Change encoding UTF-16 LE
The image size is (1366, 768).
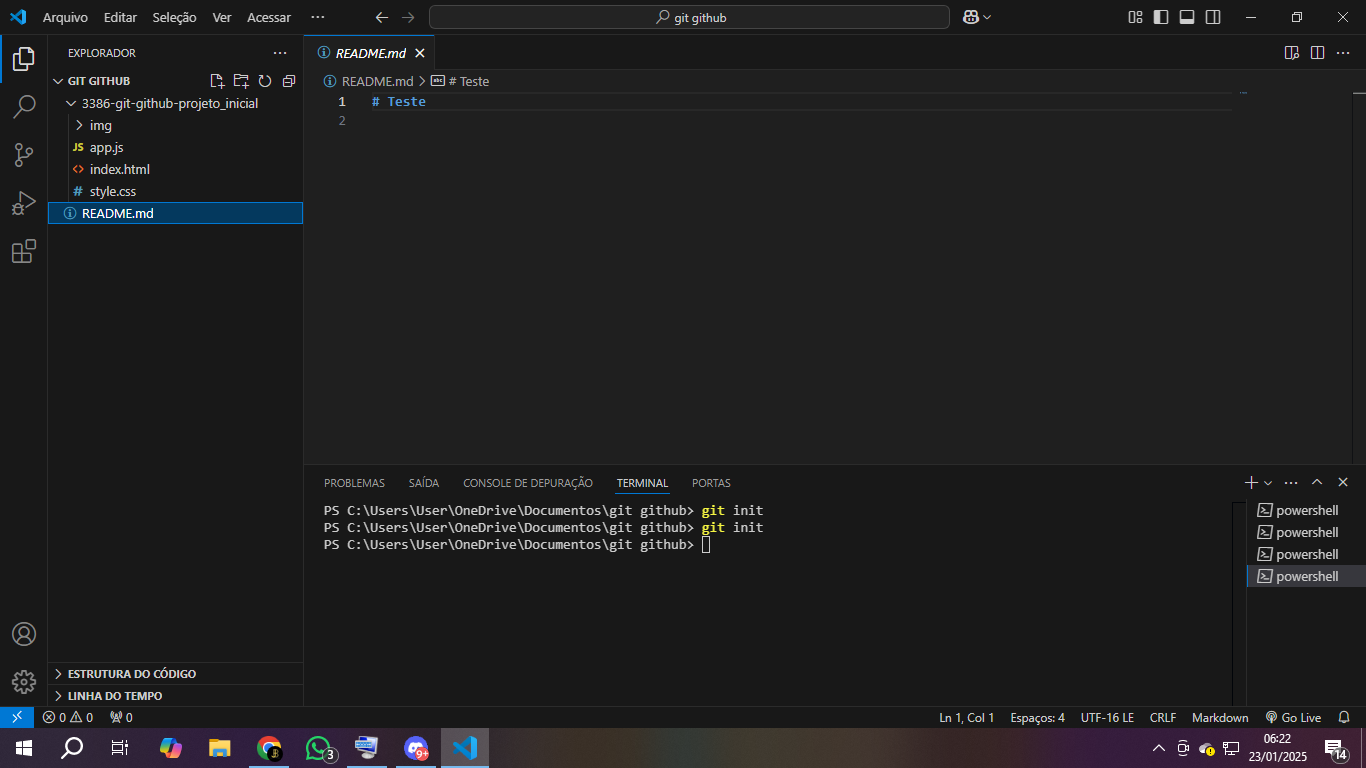(x=1107, y=717)
